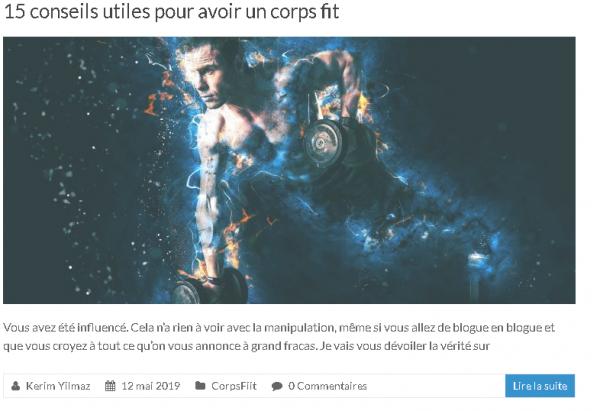600x411 pixels.
Task: Click the man's face in the image
Action: (x=210, y=78)
